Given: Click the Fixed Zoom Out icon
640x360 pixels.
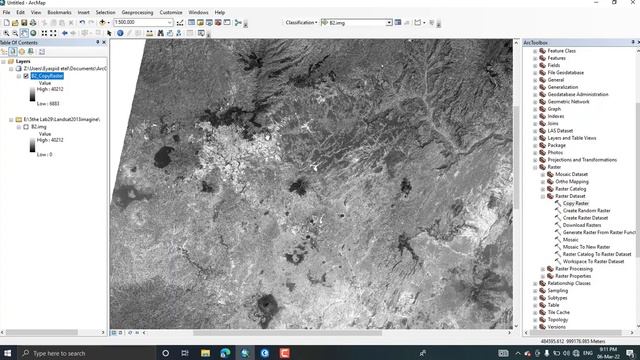Looking at the screenshot, I should (x=53, y=33).
